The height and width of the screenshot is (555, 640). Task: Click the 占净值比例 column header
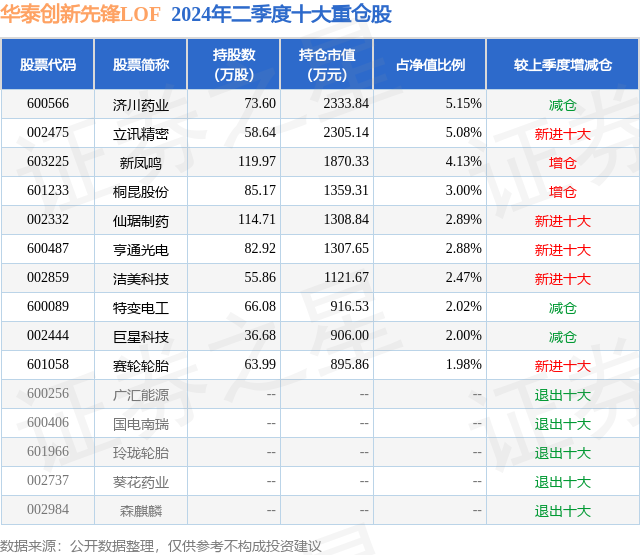(430, 64)
